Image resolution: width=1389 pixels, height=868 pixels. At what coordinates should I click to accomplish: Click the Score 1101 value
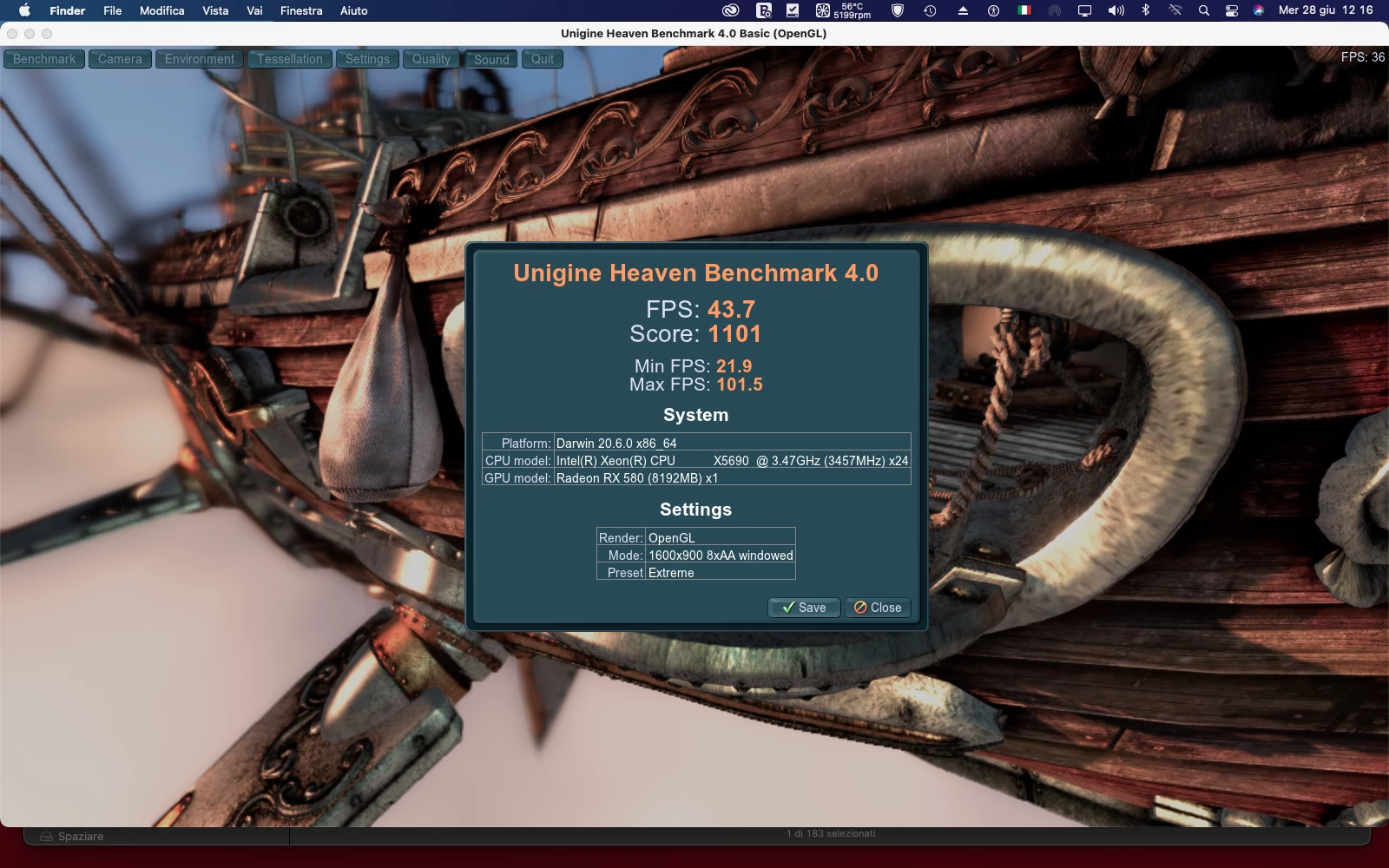click(734, 333)
